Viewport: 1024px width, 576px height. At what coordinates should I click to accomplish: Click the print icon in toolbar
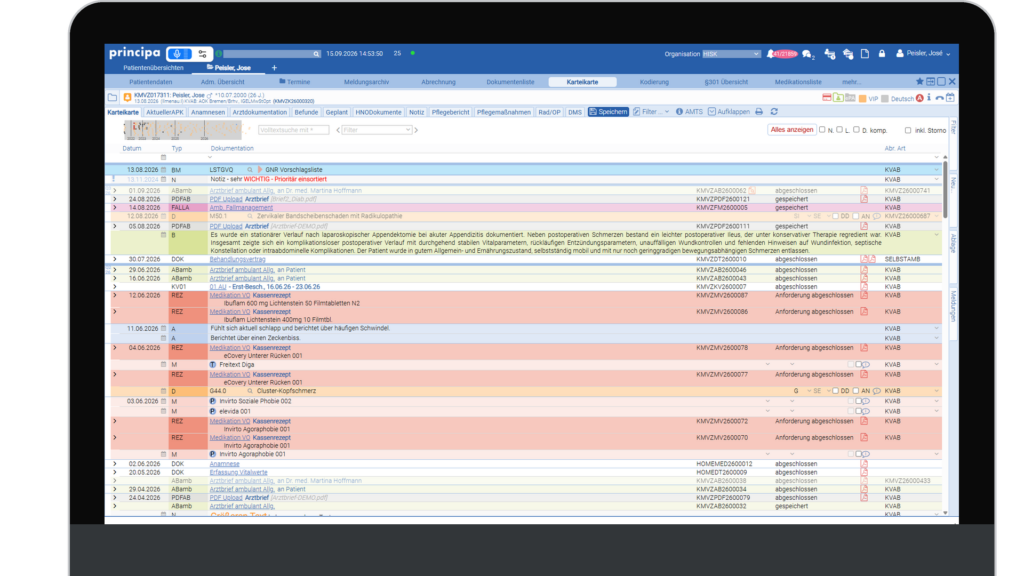click(x=759, y=112)
